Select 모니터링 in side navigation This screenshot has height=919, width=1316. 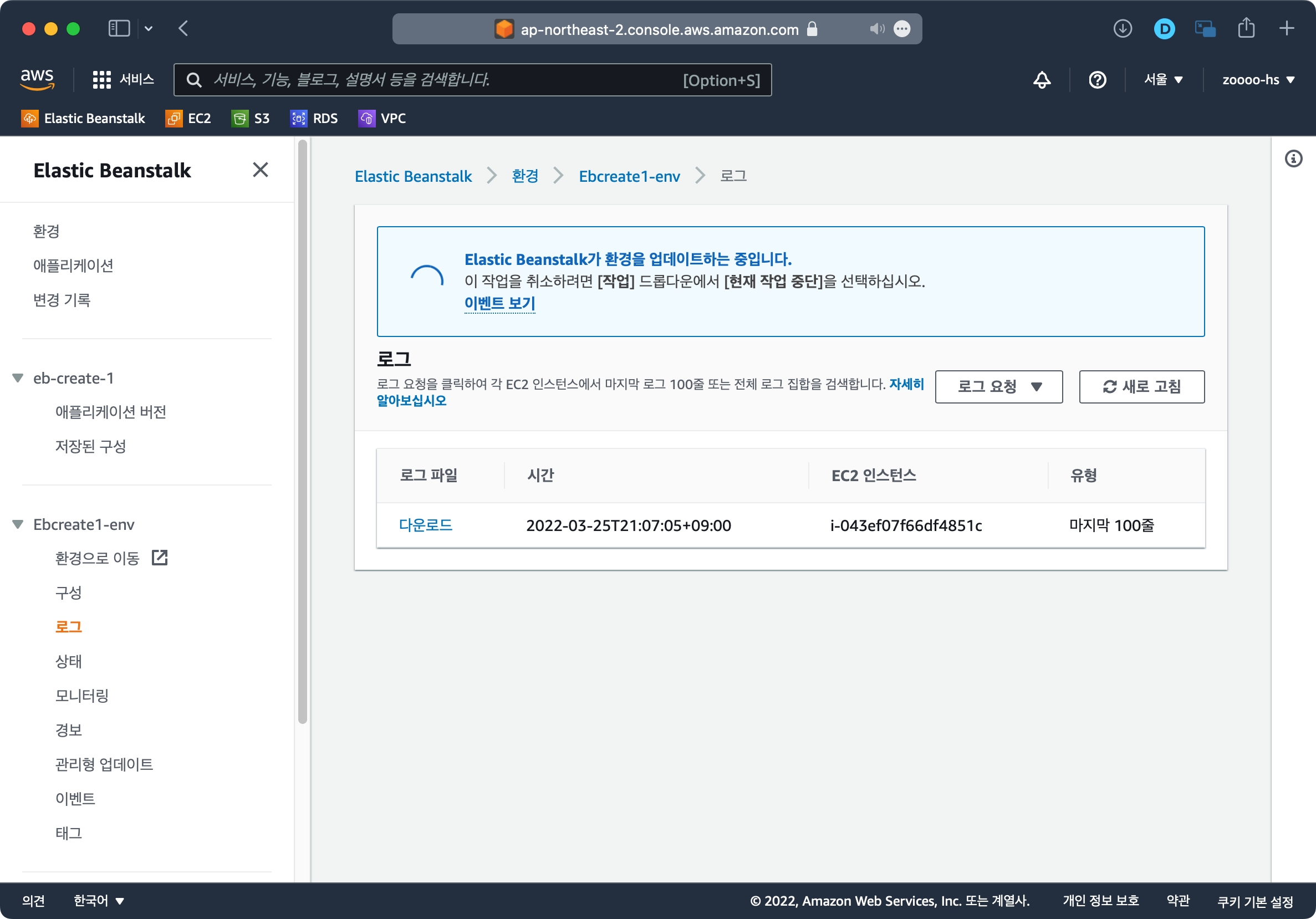tap(82, 696)
